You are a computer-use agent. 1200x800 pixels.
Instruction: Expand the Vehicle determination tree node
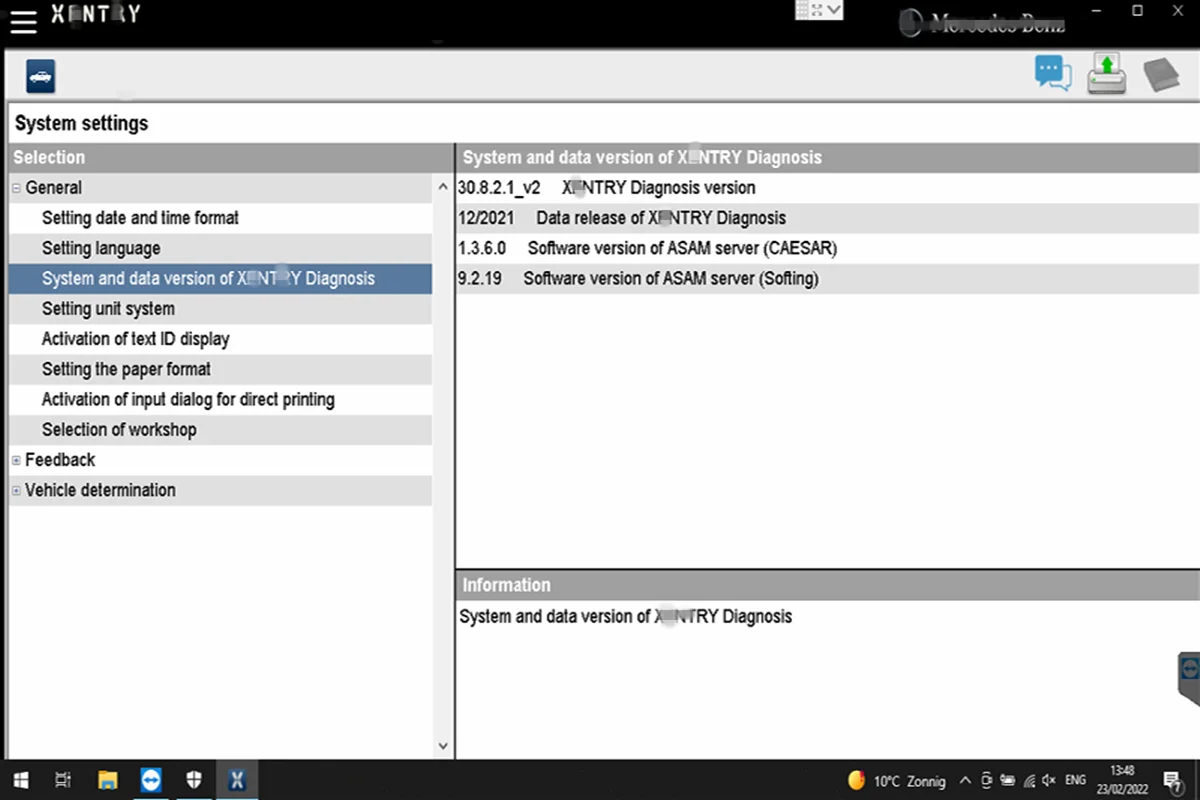pyautogui.click(x=16, y=490)
